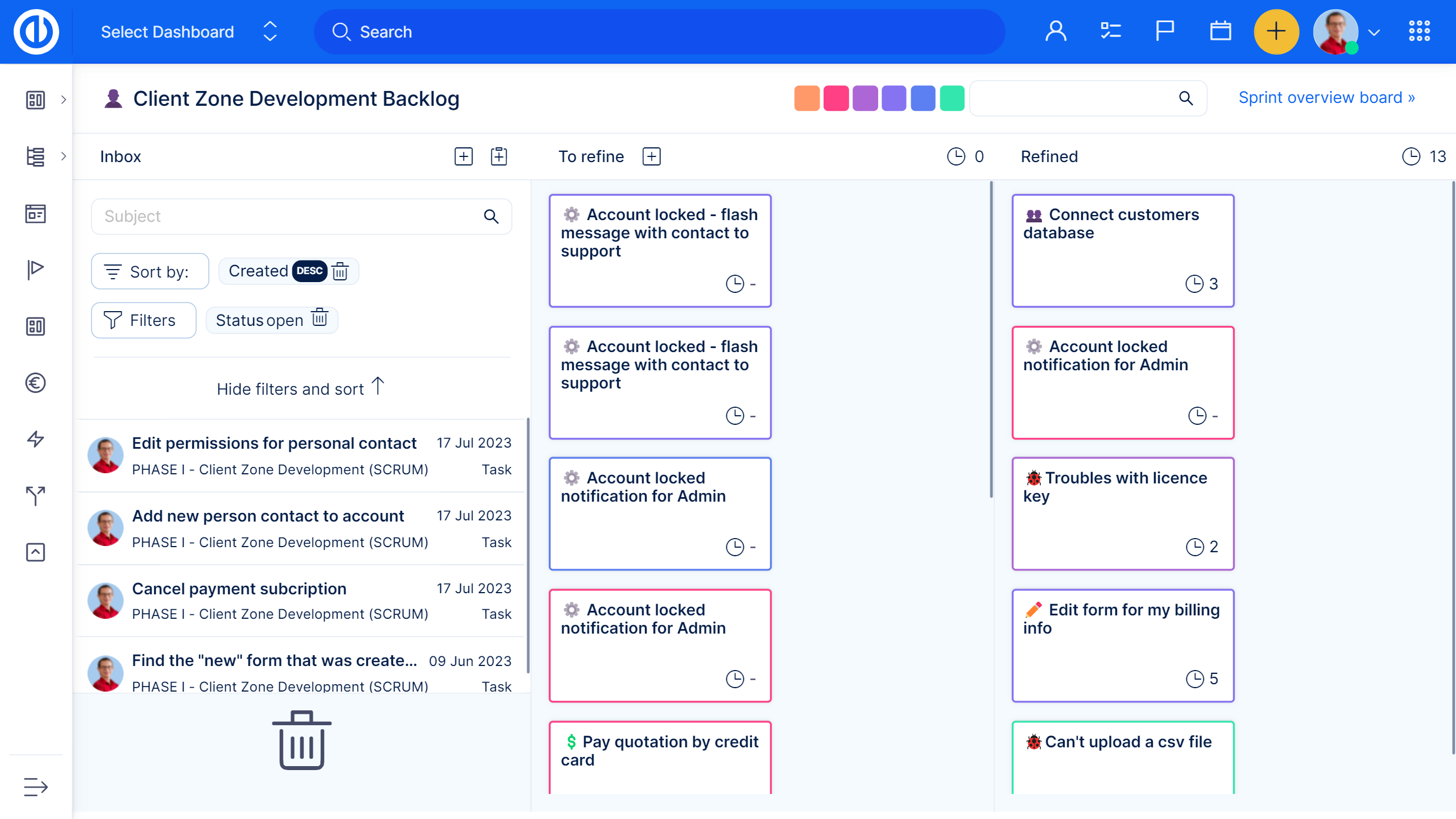Image resolution: width=1456 pixels, height=819 pixels.
Task: Open the apps grid menu icon
Action: pyautogui.click(x=1419, y=31)
